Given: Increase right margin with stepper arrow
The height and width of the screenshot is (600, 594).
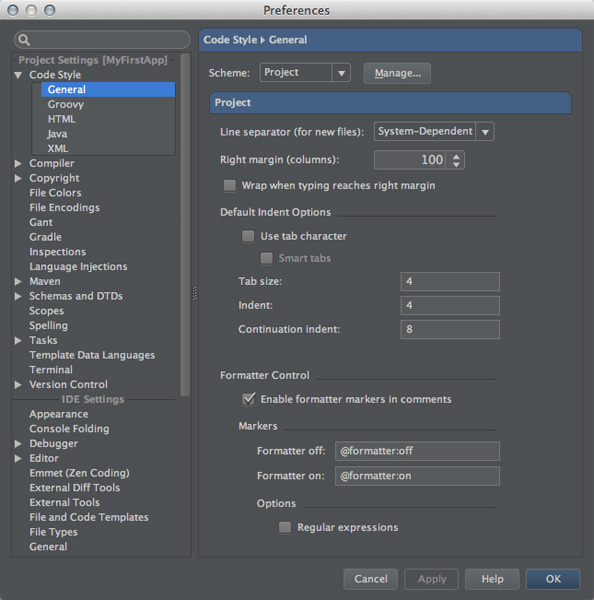Looking at the screenshot, I should tap(456, 156).
